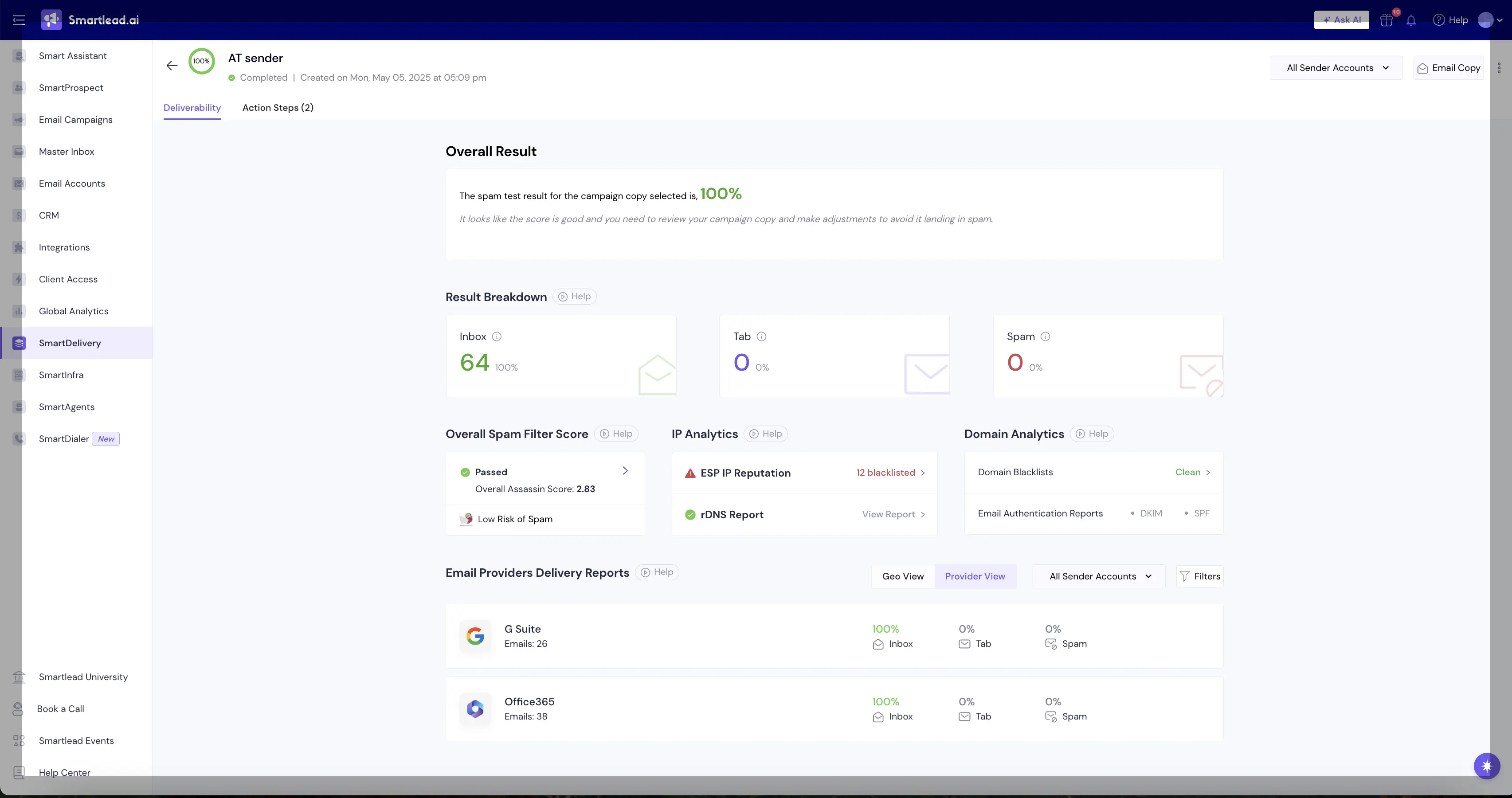Viewport: 1512px width, 798px height.
Task: Switch to Geo View
Action: tap(903, 577)
